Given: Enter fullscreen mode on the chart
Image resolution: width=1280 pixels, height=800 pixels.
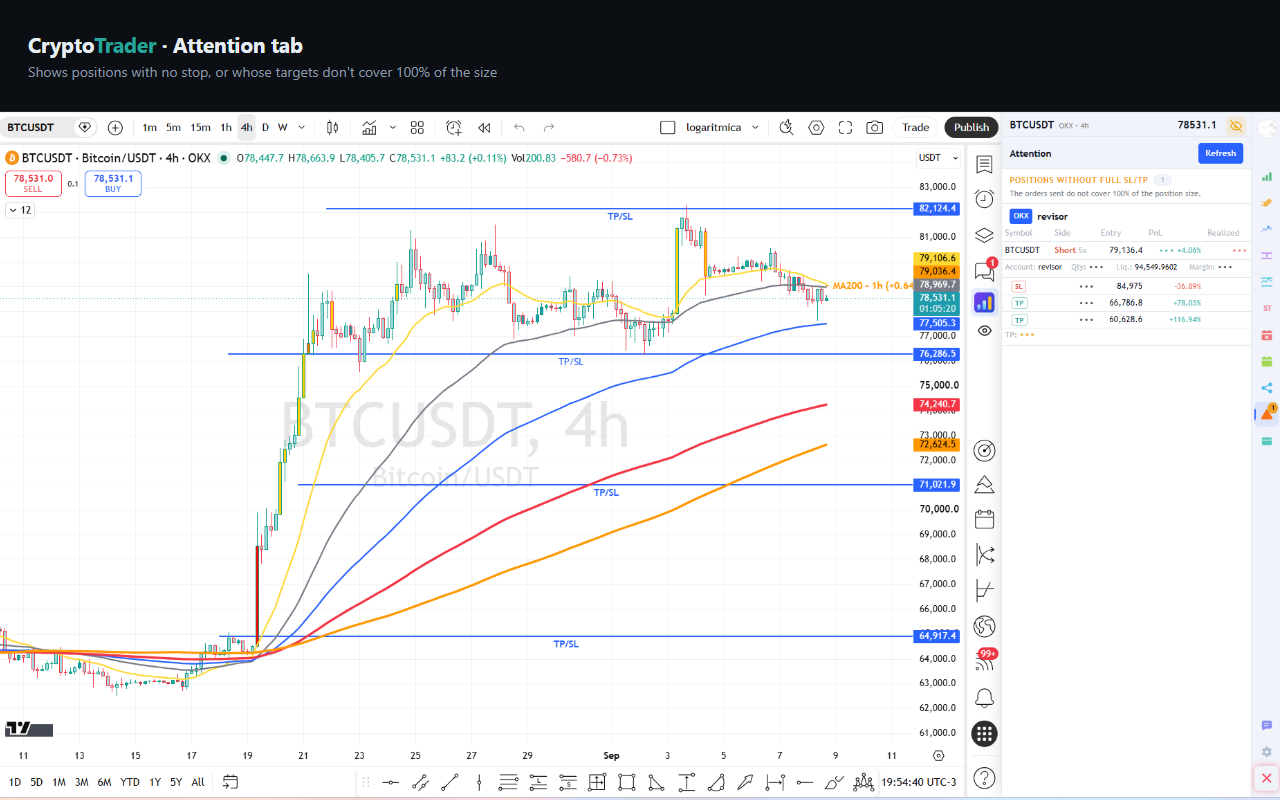Looking at the screenshot, I should click(845, 127).
